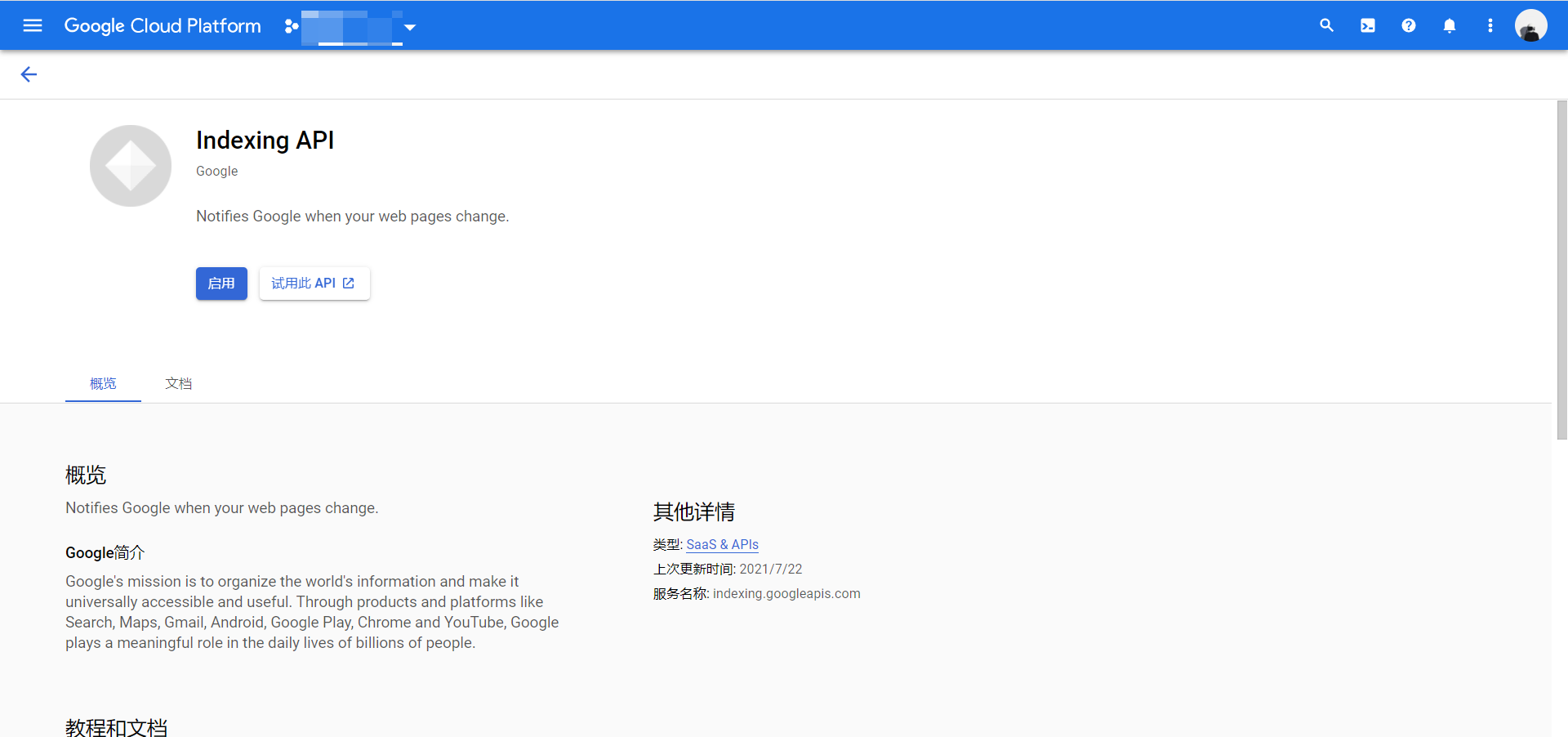
Task: Activate Cloud Shell terminal icon
Action: 1367,25
